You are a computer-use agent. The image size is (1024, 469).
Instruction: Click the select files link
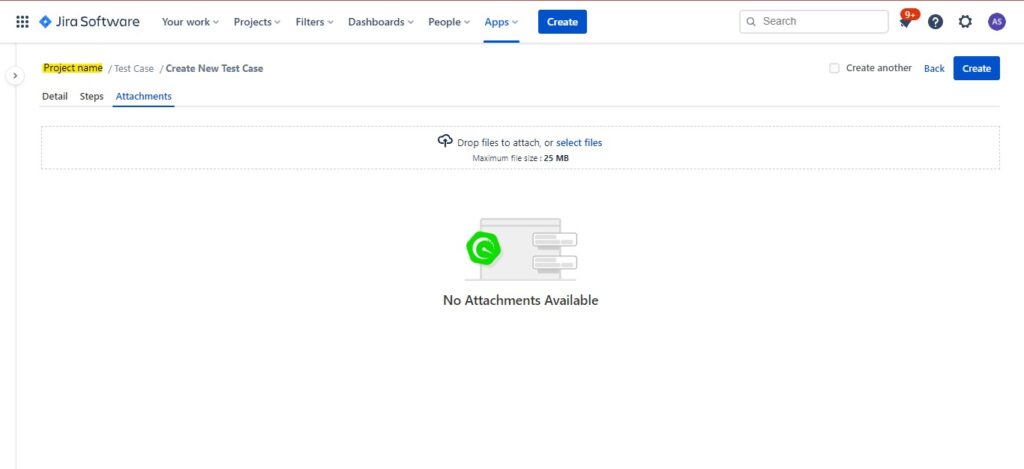coord(579,142)
